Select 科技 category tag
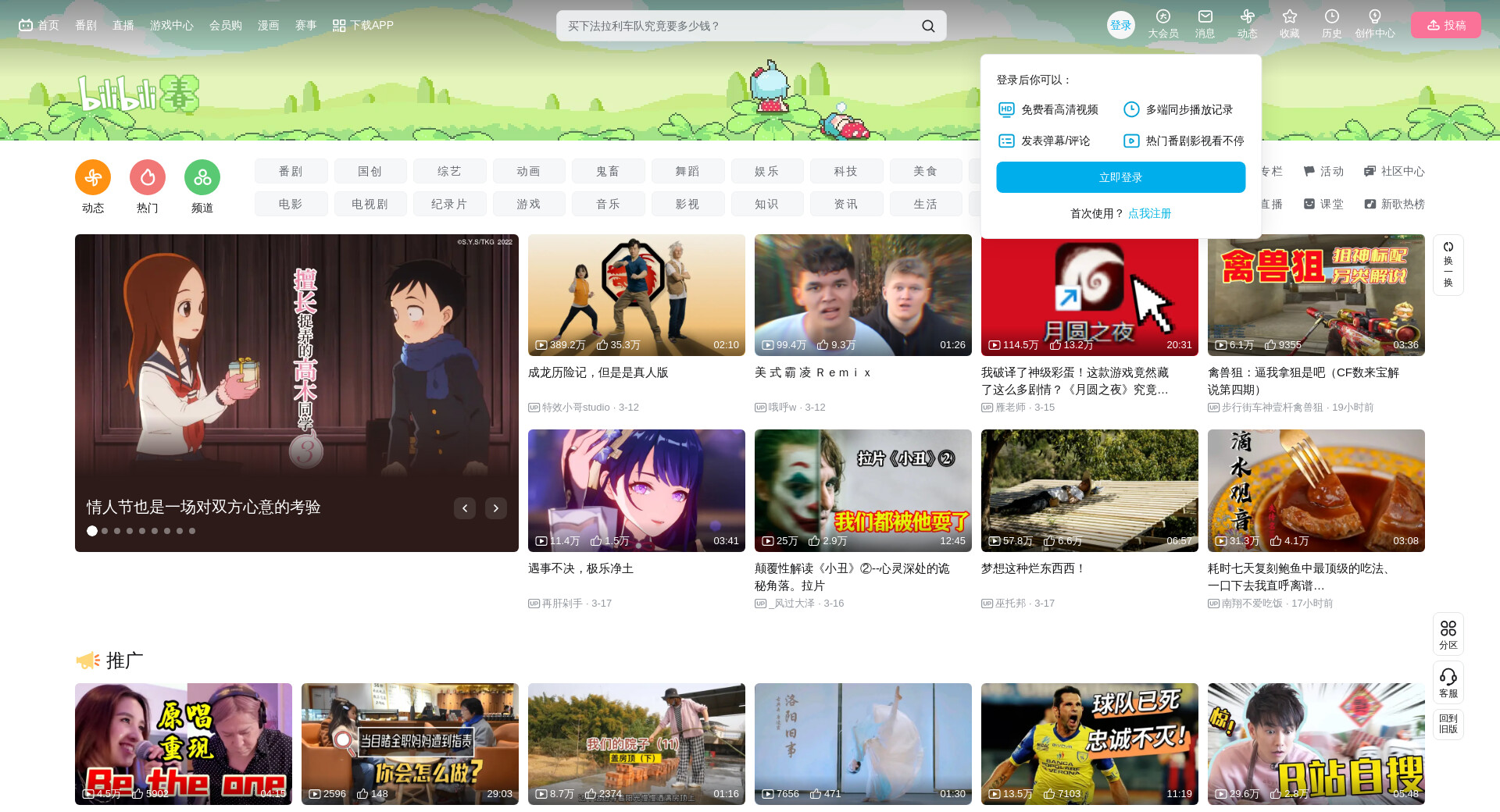 pos(846,171)
